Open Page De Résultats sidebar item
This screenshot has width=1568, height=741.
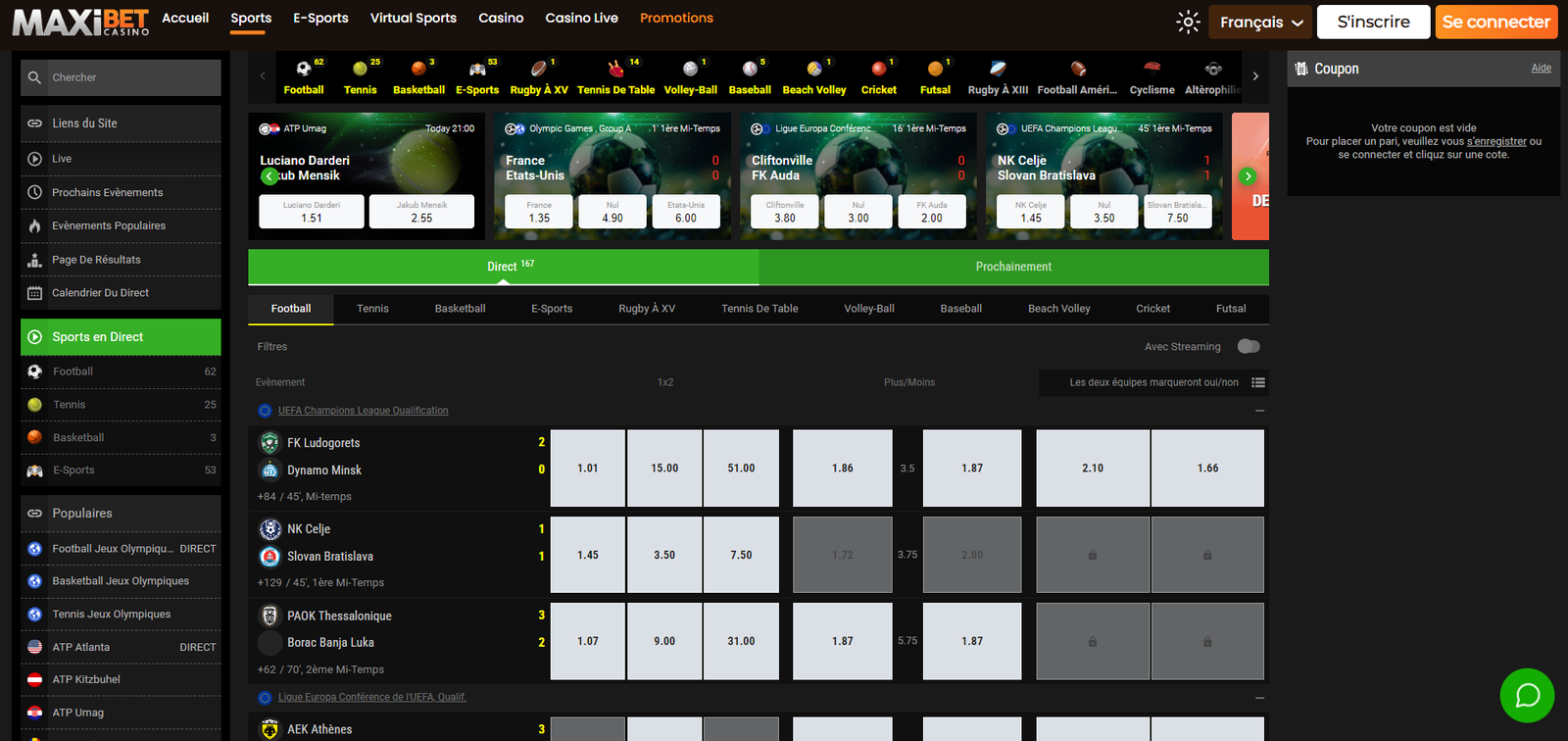tap(121, 260)
